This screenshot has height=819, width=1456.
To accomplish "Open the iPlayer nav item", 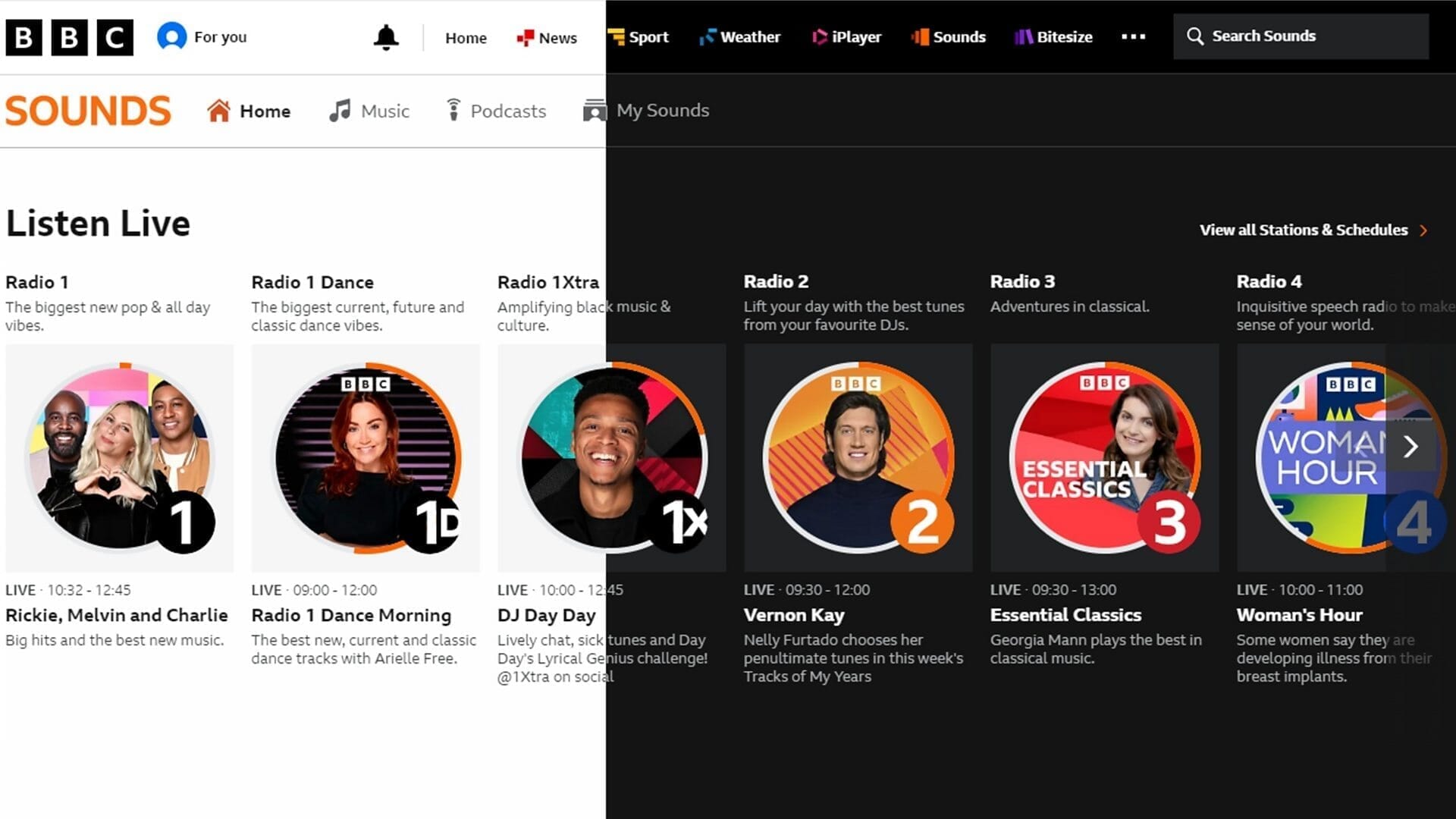I will (x=846, y=36).
